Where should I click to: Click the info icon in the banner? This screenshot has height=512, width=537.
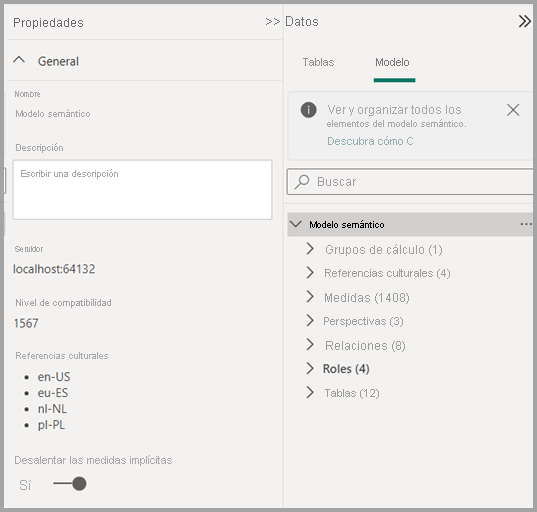click(308, 110)
